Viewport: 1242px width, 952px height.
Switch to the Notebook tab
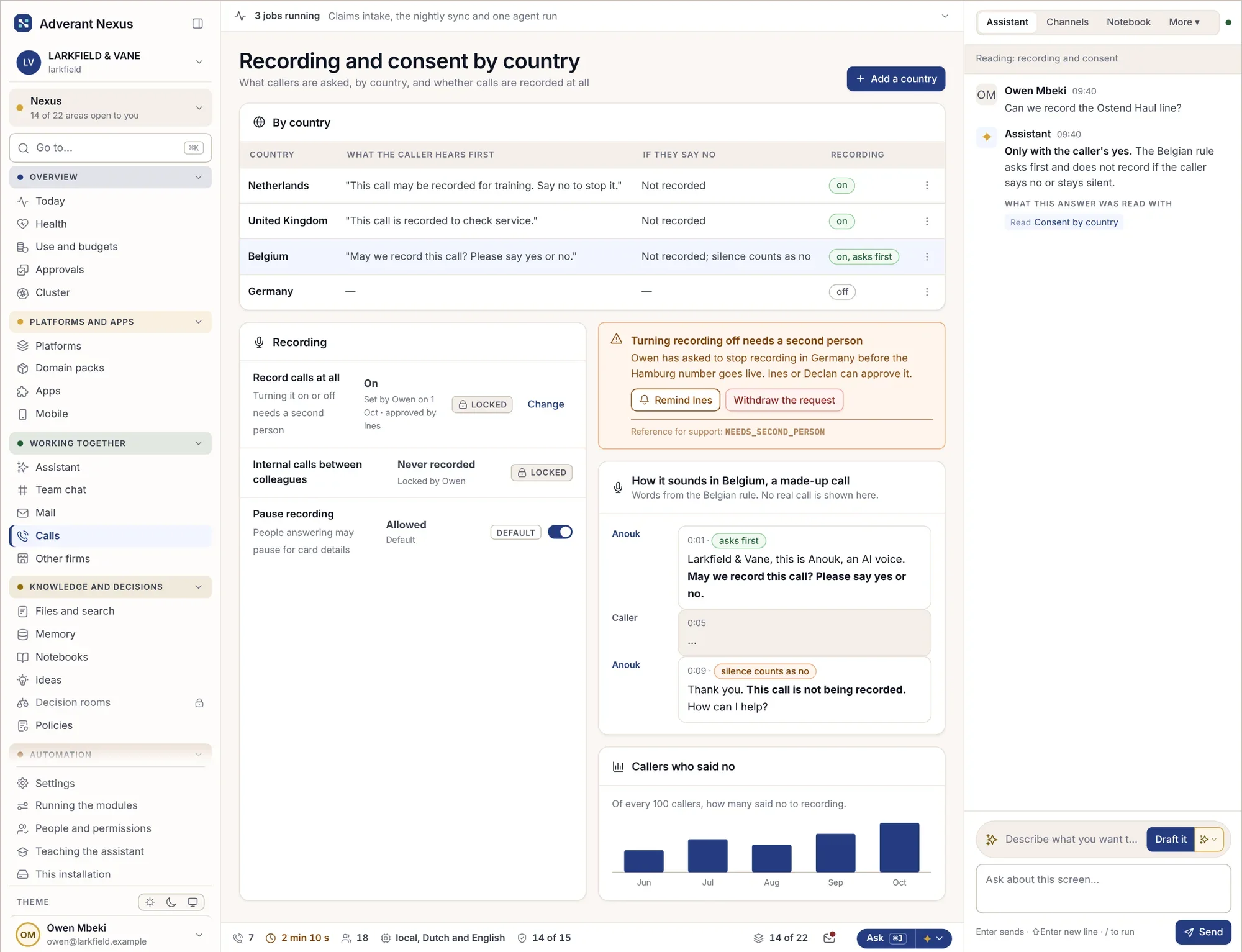[x=1128, y=22]
